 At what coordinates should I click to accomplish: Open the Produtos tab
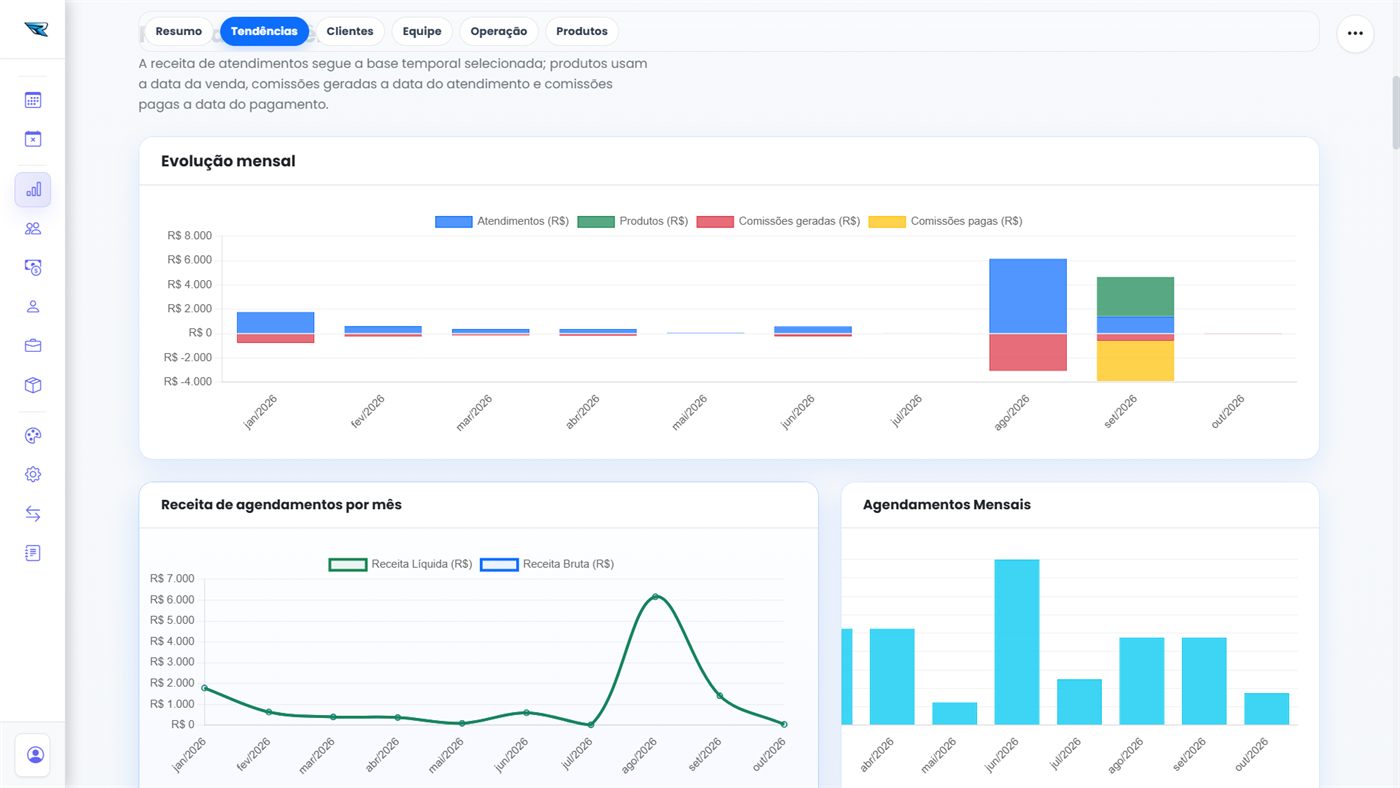tap(582, 32)
